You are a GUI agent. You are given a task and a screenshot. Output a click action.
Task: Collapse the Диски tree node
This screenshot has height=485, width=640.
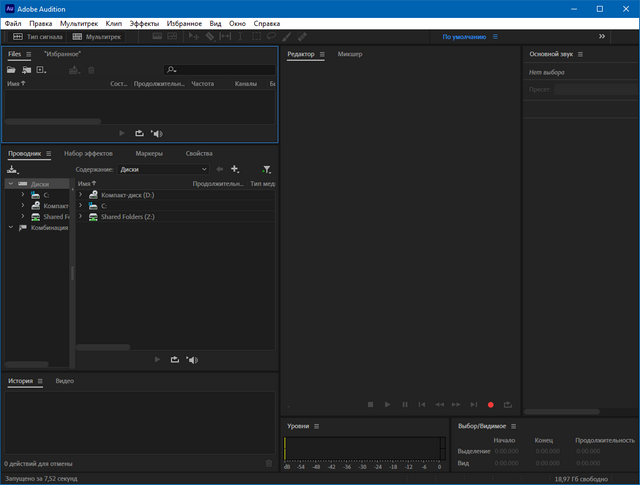coord(10,184)
